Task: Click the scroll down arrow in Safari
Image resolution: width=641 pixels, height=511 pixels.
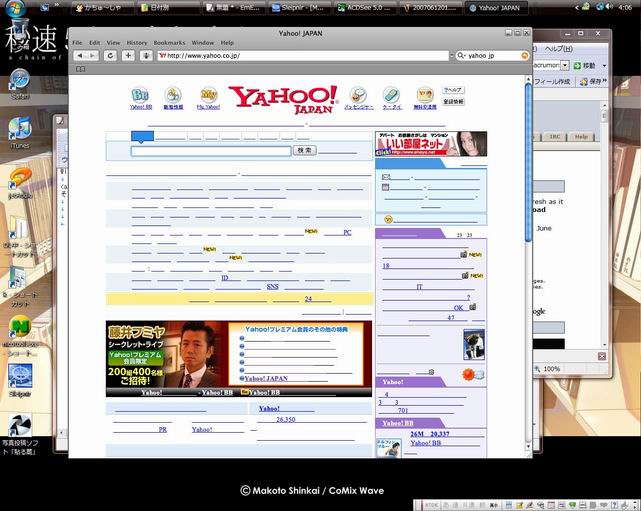Action: point(528,446)
